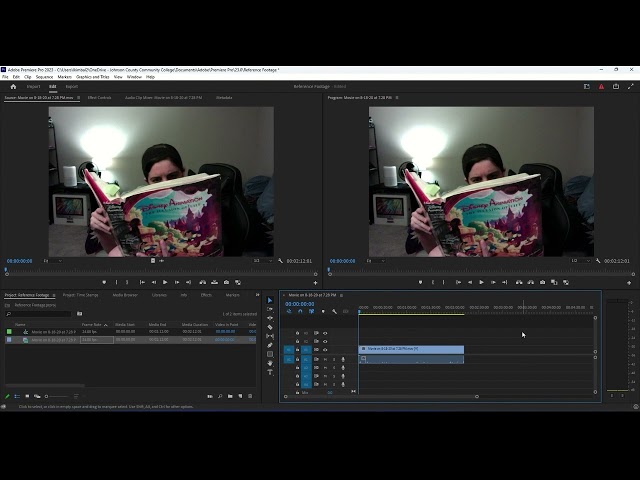Select the Ripple Edit tool
The height and width of the screenshot is (480, 640).
pyautogui.click(x=270, y=318)
